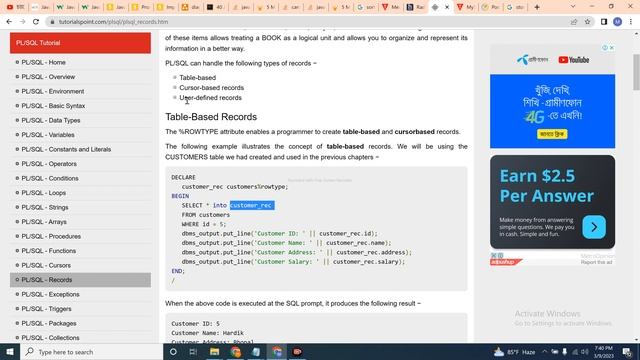The height and width of the screenshot is (360, 640).
Task: Switch to the 'Por' tab
Action: pos(491,7)
